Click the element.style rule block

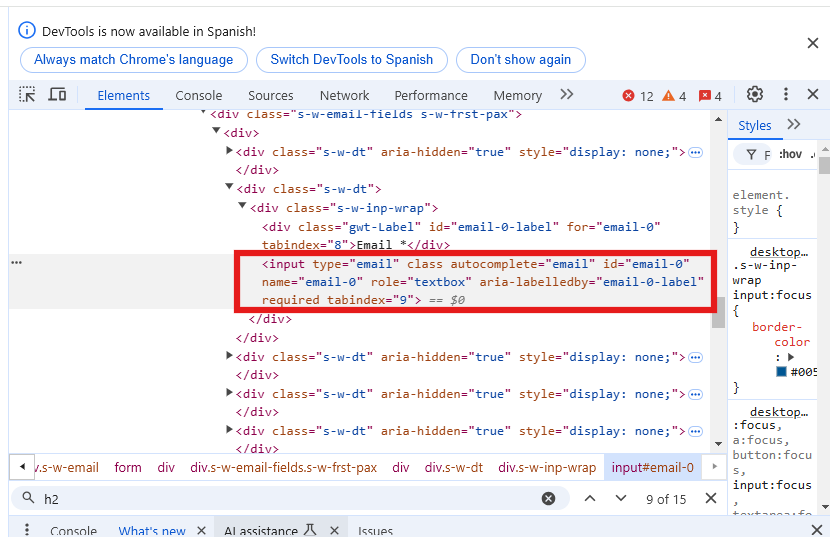click(x=773, y=211)
